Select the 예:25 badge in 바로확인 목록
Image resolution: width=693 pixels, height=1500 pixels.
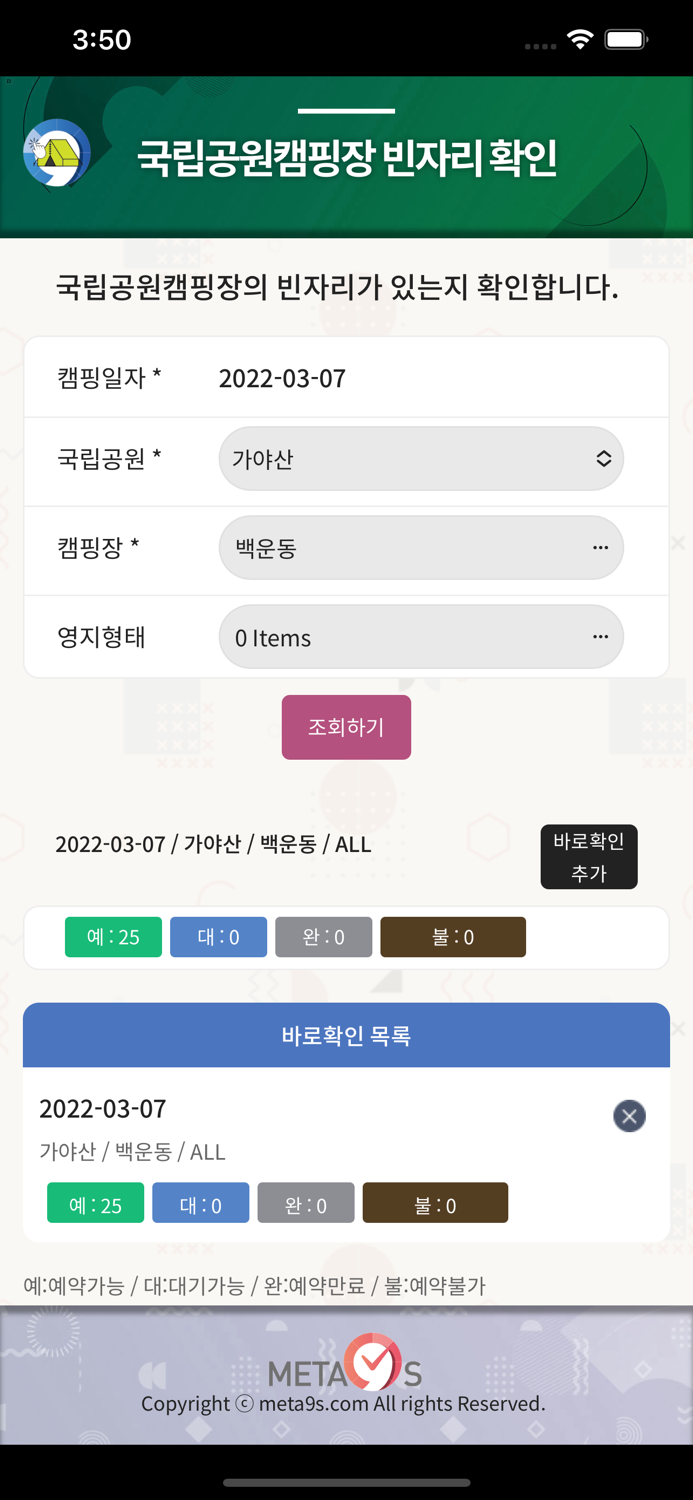(x=95, y=1203)
